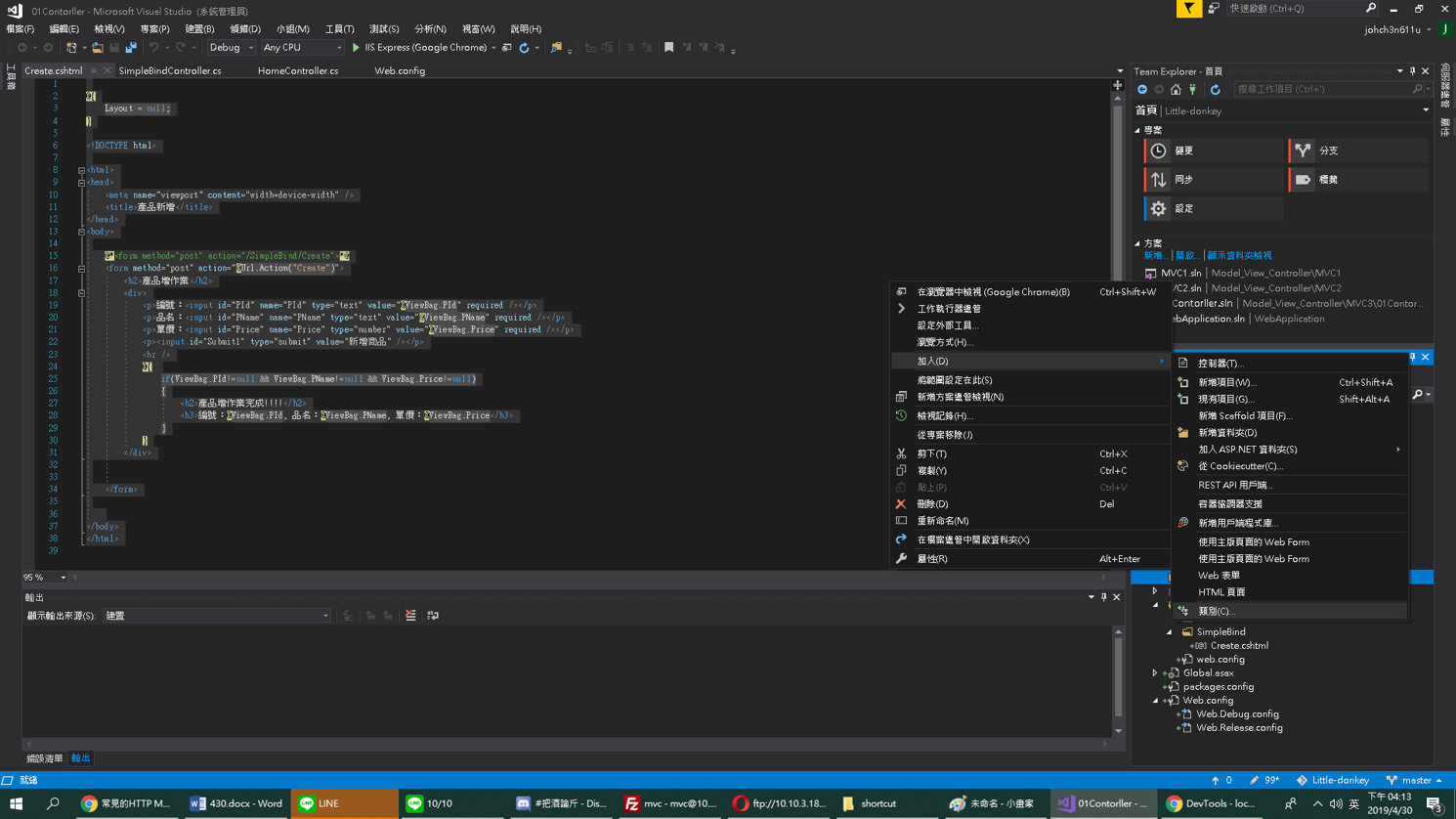
Task: Open the 偵錯(D) menu
Action: 245,29
